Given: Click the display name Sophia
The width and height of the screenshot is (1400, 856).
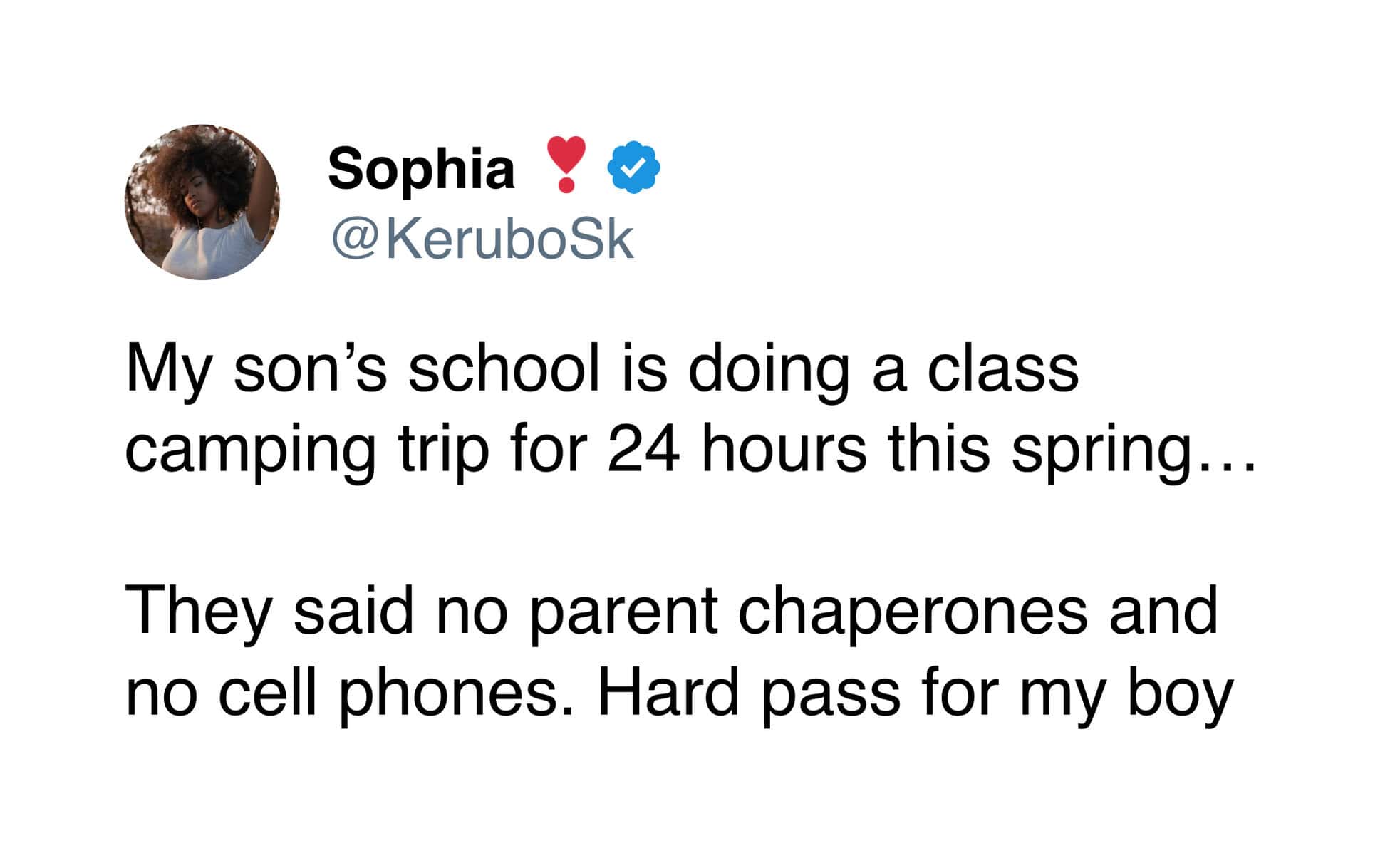Looking at the screenshot, I should (x=421, y=169).
